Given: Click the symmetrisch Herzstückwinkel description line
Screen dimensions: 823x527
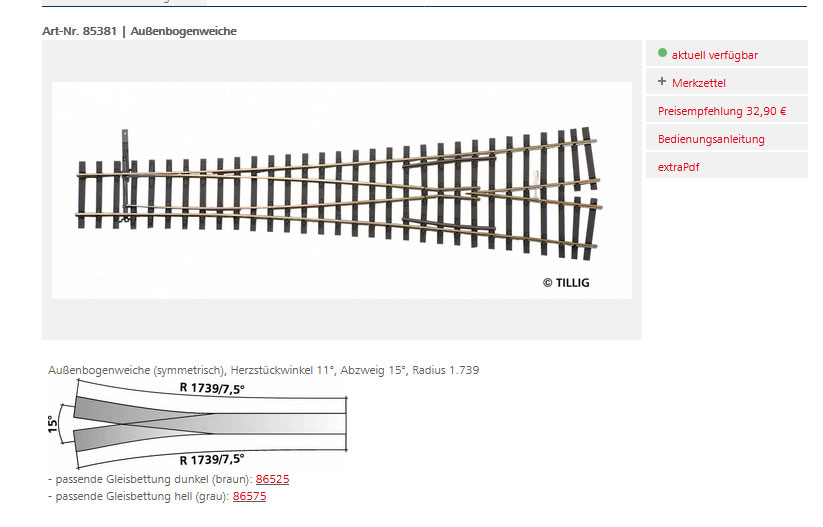Looking at the screenshot, I should point(263,370).
